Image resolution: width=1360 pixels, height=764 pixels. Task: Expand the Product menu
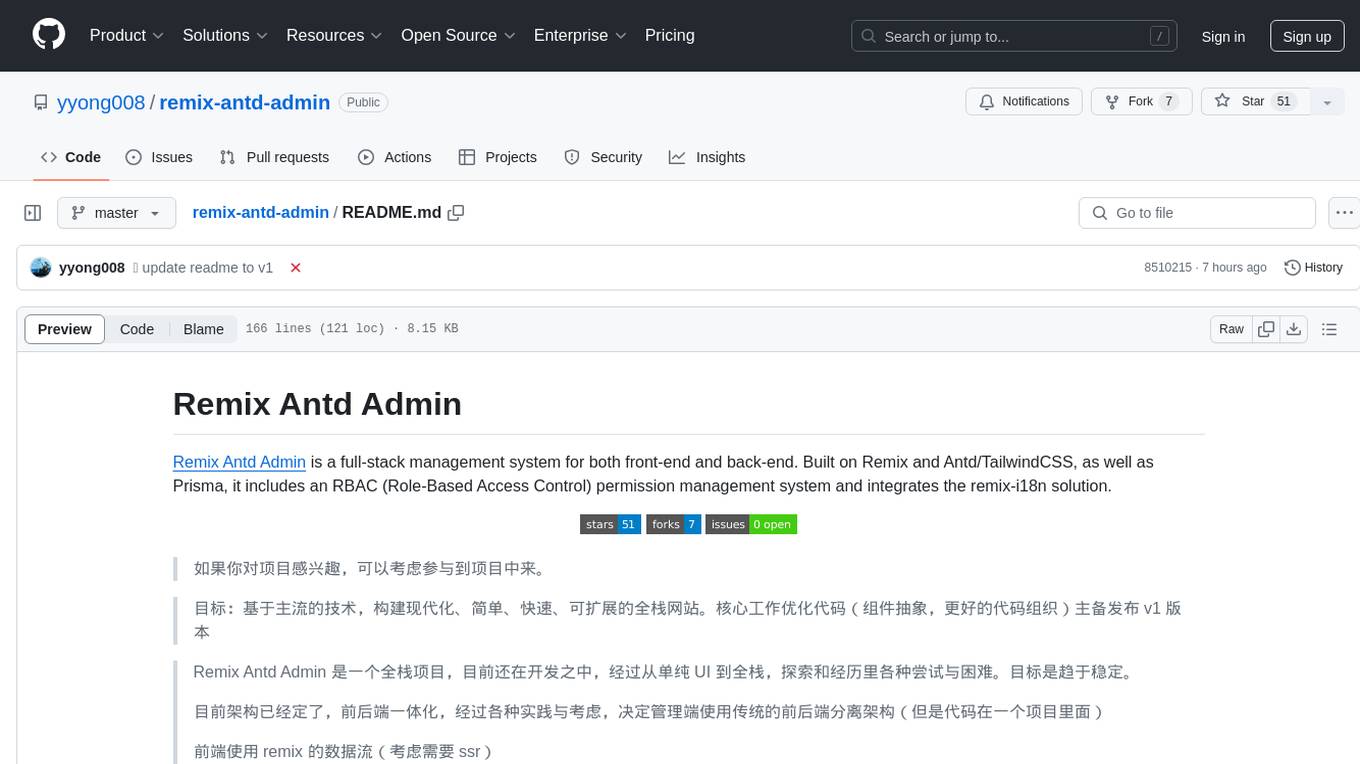pyautogui.click(x=127, y=35)
